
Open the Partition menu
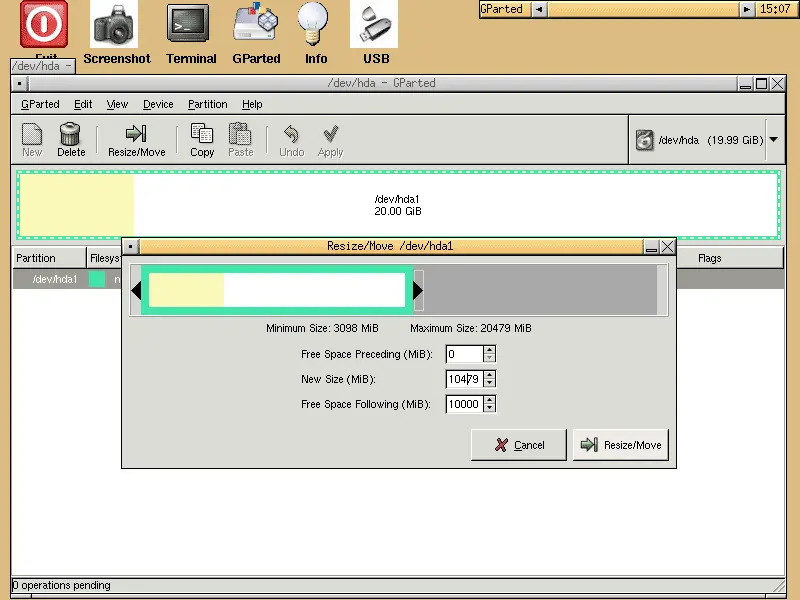pos(207,104)
